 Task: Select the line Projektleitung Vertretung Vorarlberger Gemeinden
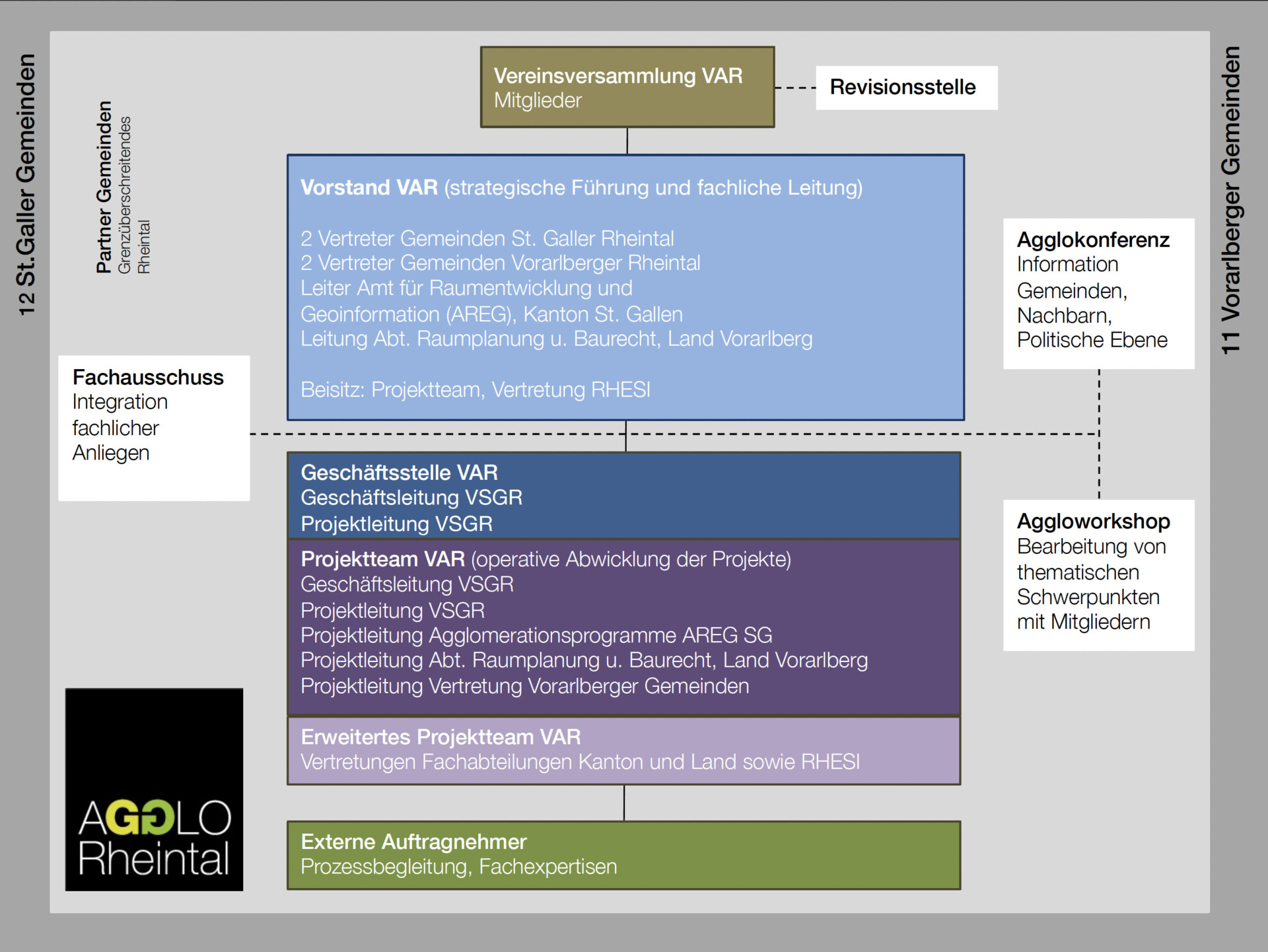tap(525, 686)
